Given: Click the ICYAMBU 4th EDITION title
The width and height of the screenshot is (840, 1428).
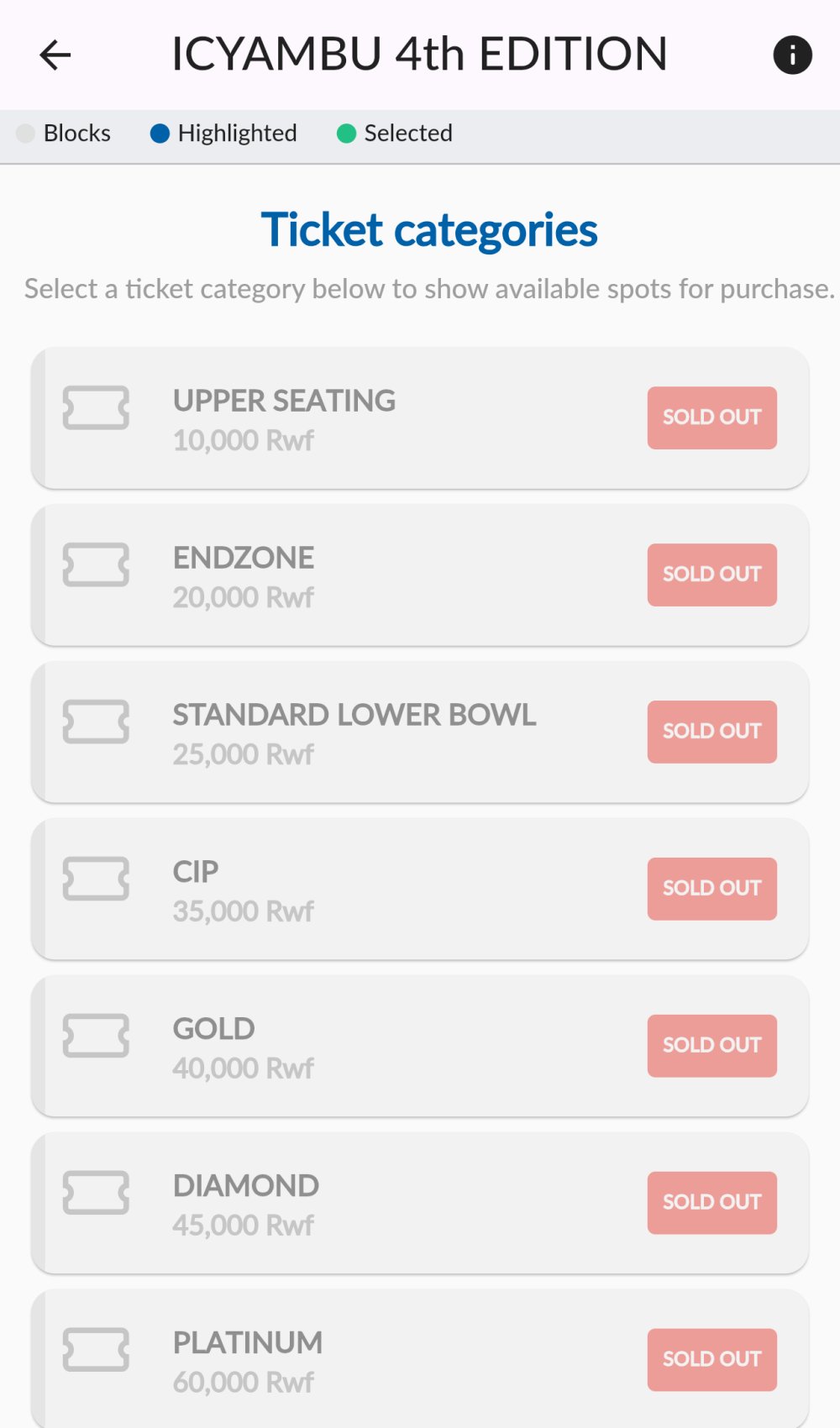Looking at the screenshot, I should (420, 55).
